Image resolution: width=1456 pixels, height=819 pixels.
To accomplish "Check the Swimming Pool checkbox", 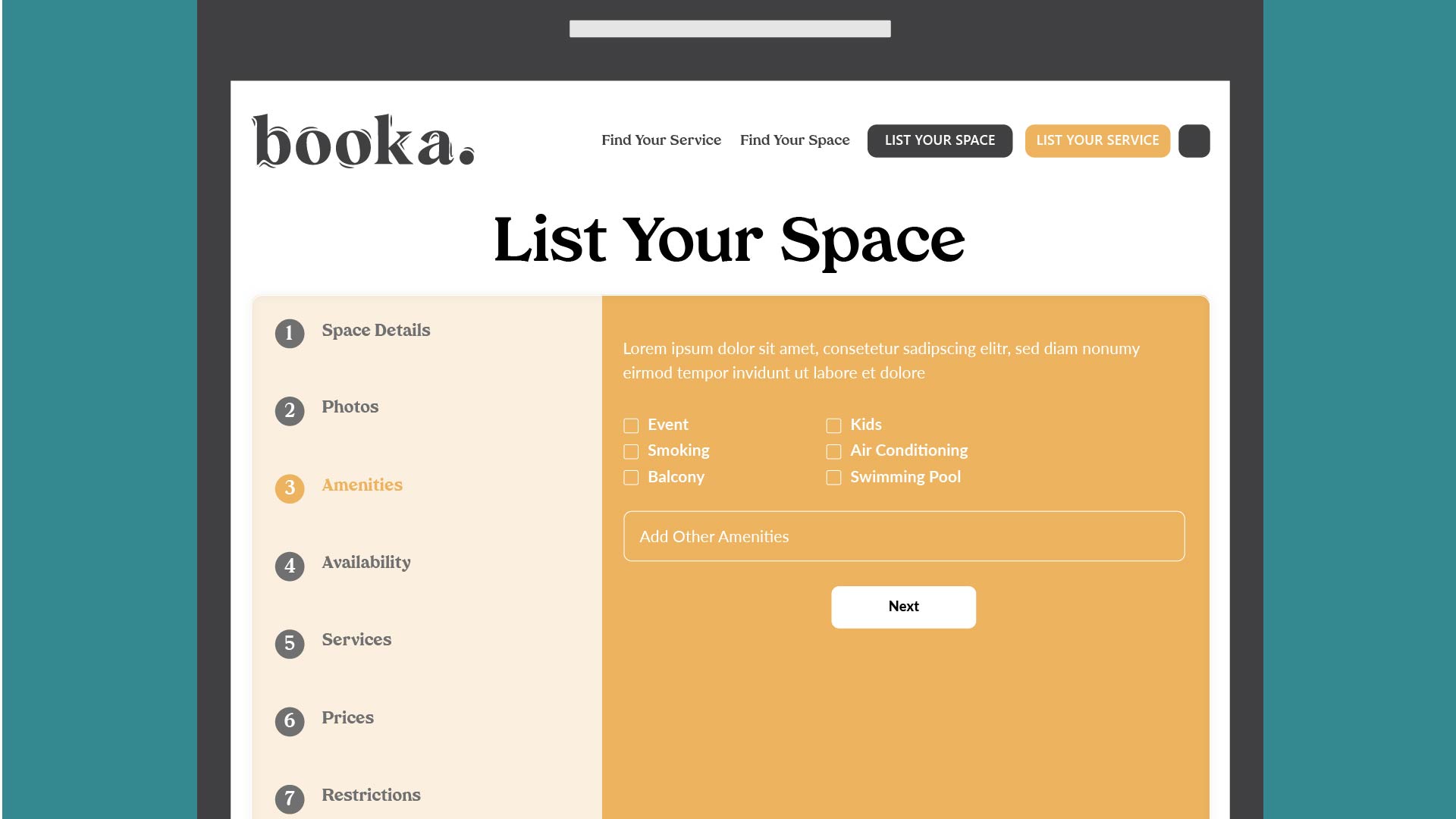I will (833, 478).
